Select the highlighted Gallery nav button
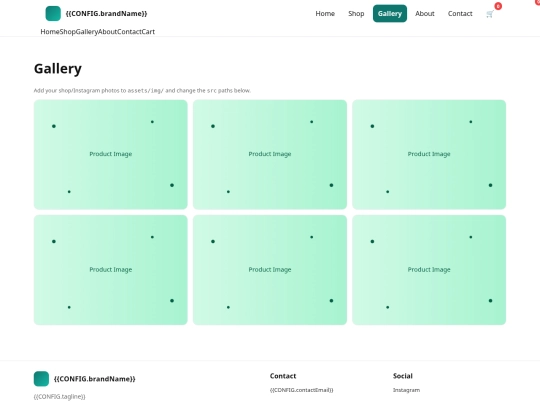The height and width of the screenshot is (405, 540). (x=390, y=13)
